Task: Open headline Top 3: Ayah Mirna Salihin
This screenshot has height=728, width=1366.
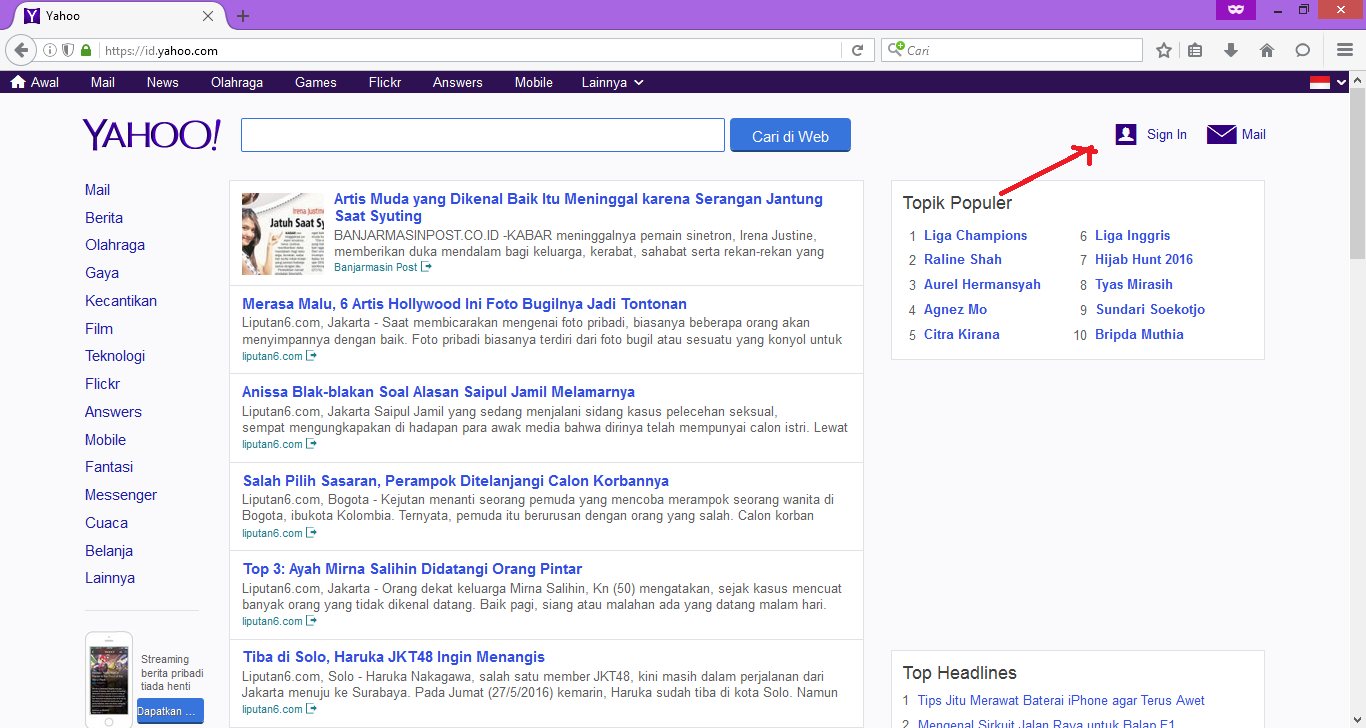Action: [412, 569]
